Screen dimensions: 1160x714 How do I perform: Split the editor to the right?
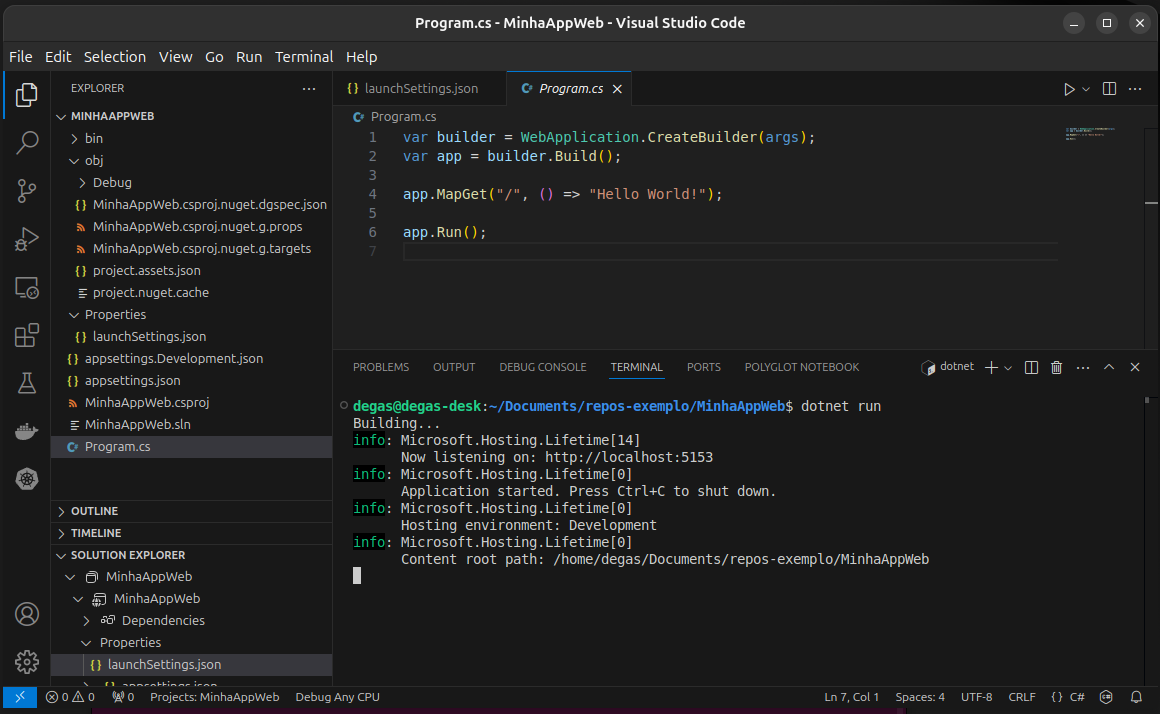1109,89
